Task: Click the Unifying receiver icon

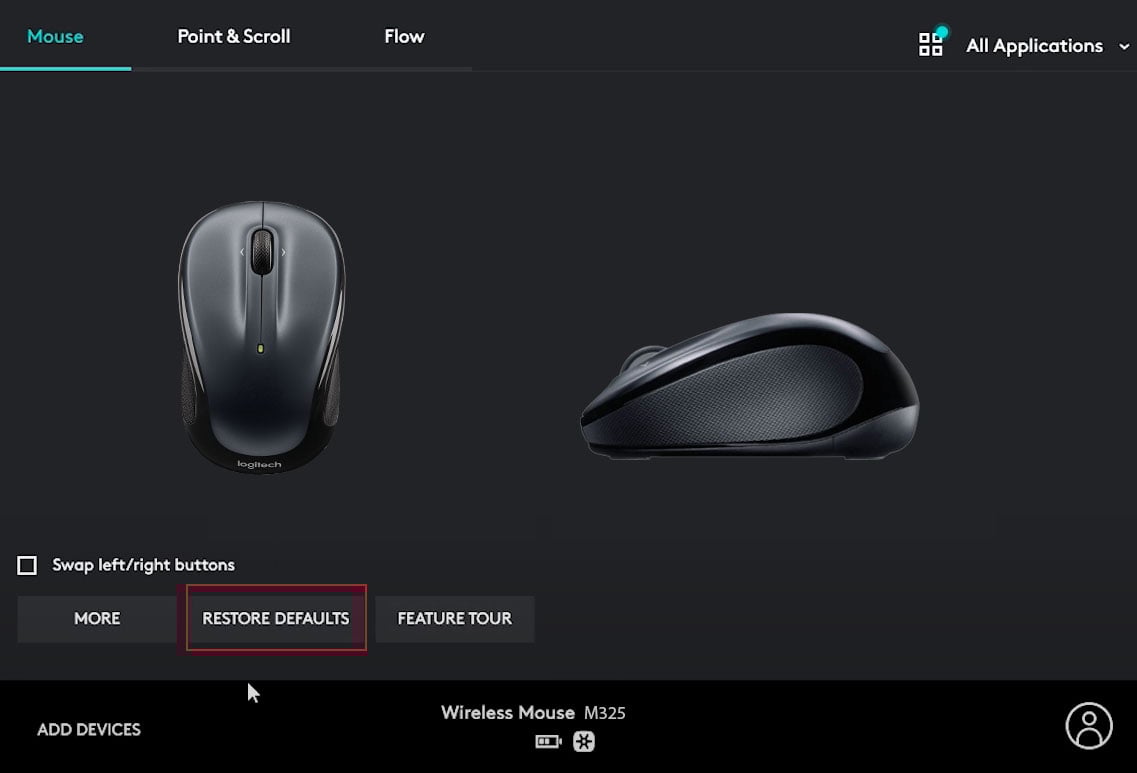Action: click(584, 742)
